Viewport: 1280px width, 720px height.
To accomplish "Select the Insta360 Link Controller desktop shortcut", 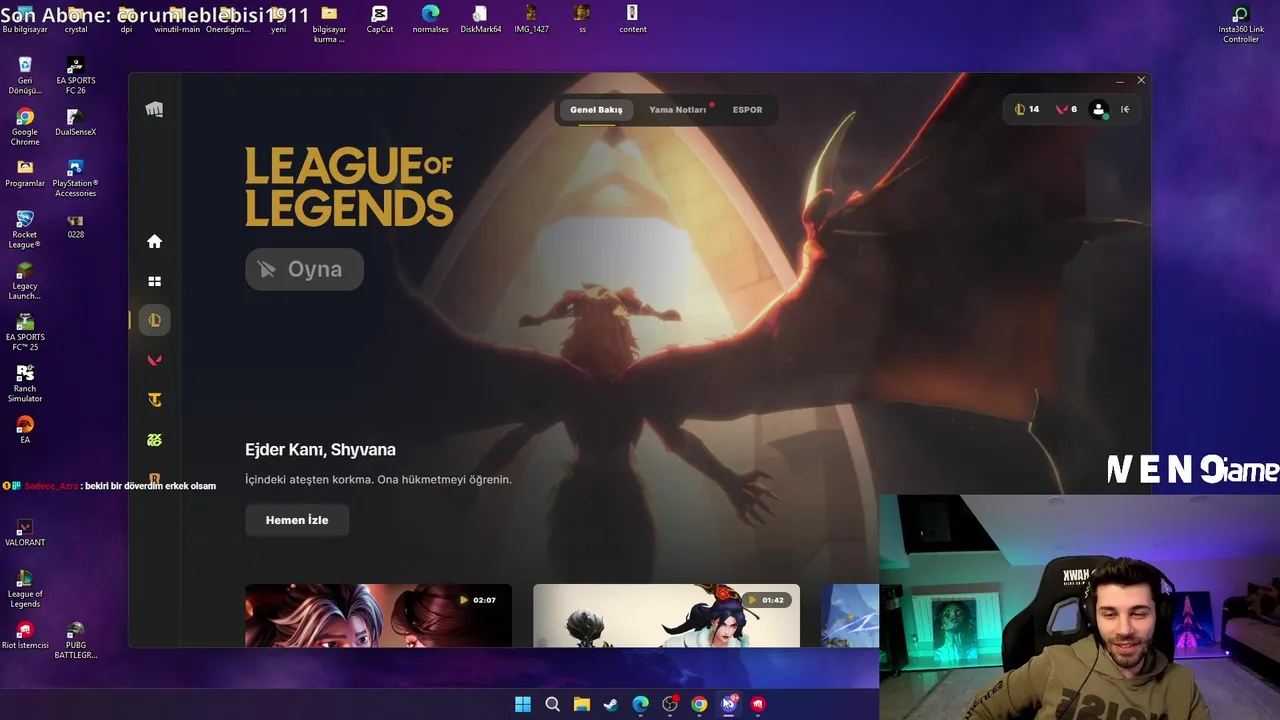I will click(1241, 24).
